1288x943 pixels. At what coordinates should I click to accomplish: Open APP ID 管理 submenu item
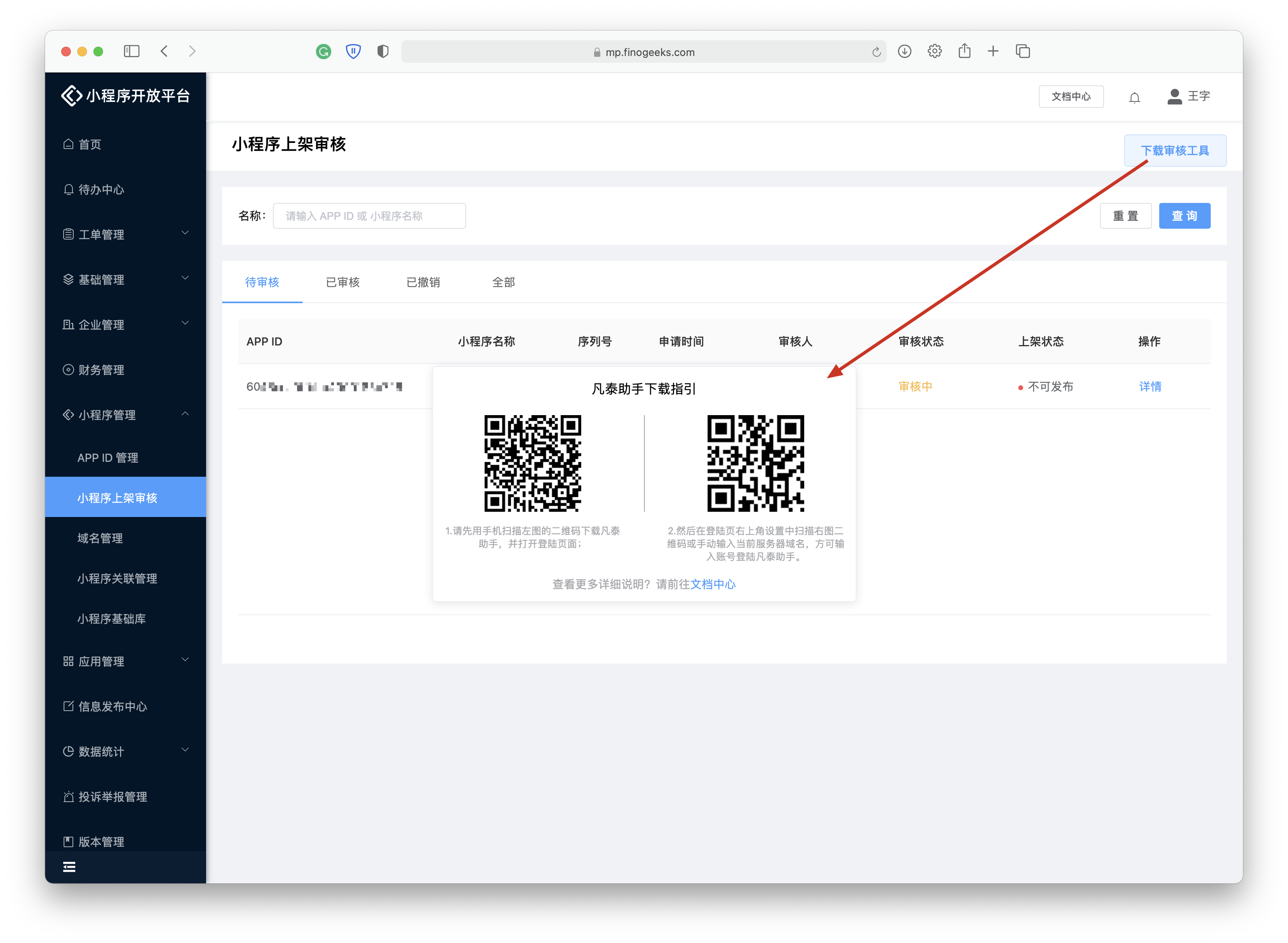click(126, 457)
